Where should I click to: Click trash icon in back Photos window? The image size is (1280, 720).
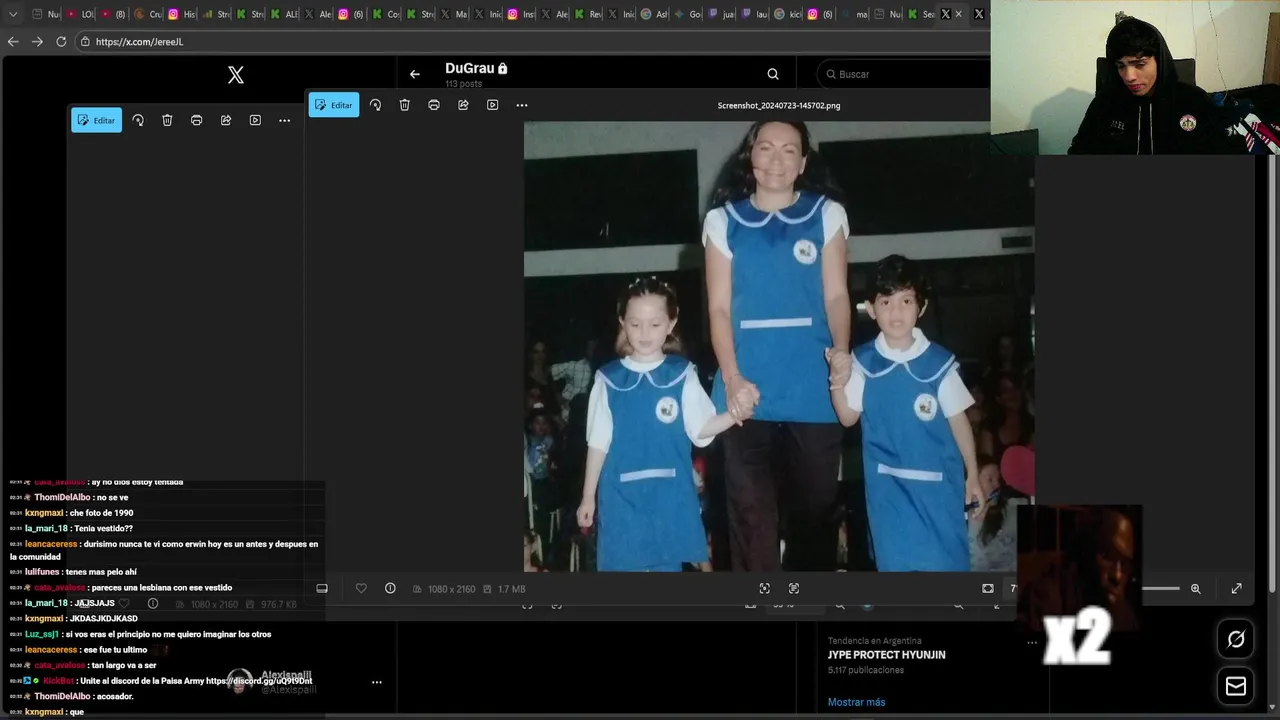(167, 120)
